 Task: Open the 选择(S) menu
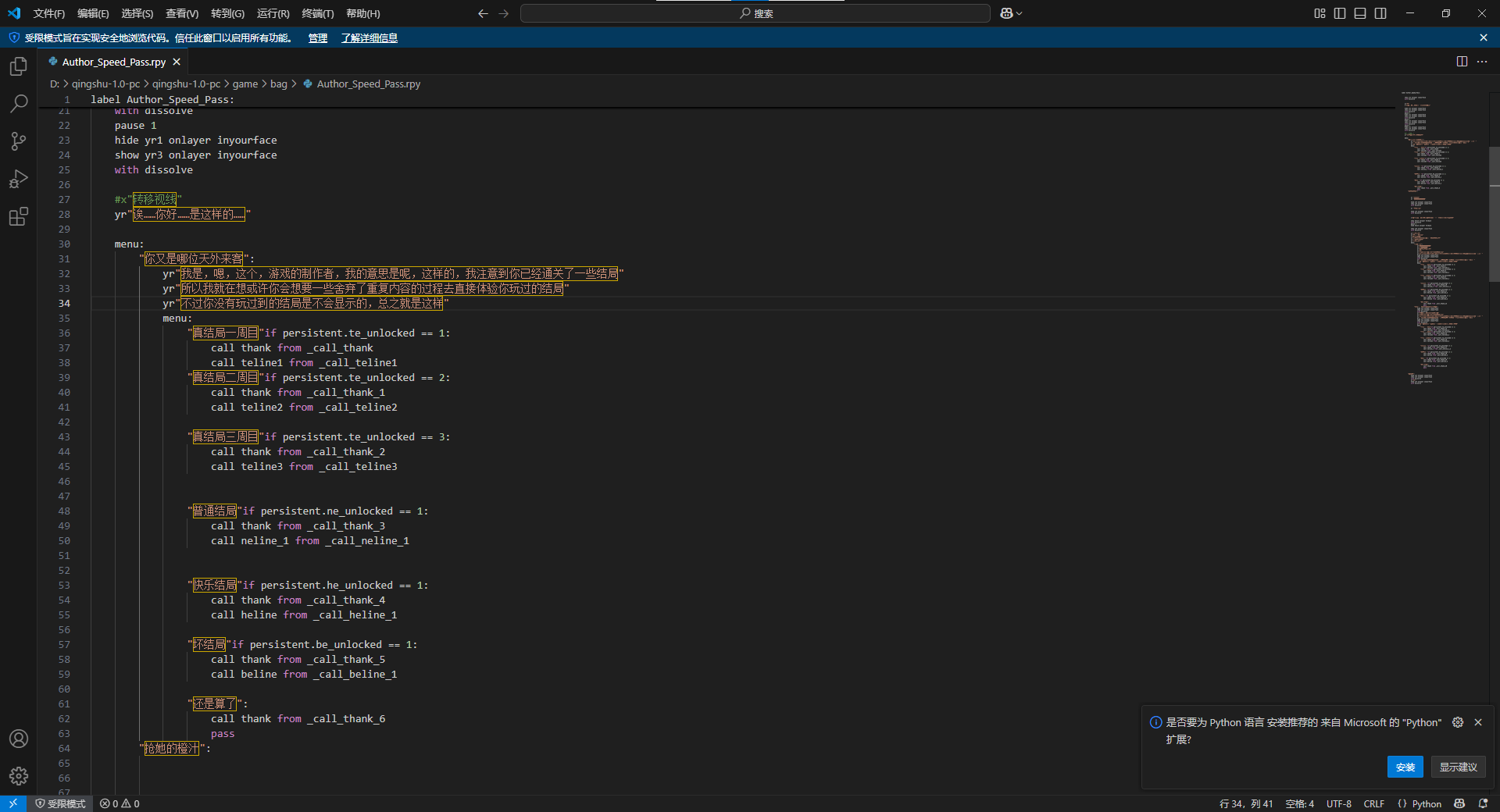click(137, 13)
